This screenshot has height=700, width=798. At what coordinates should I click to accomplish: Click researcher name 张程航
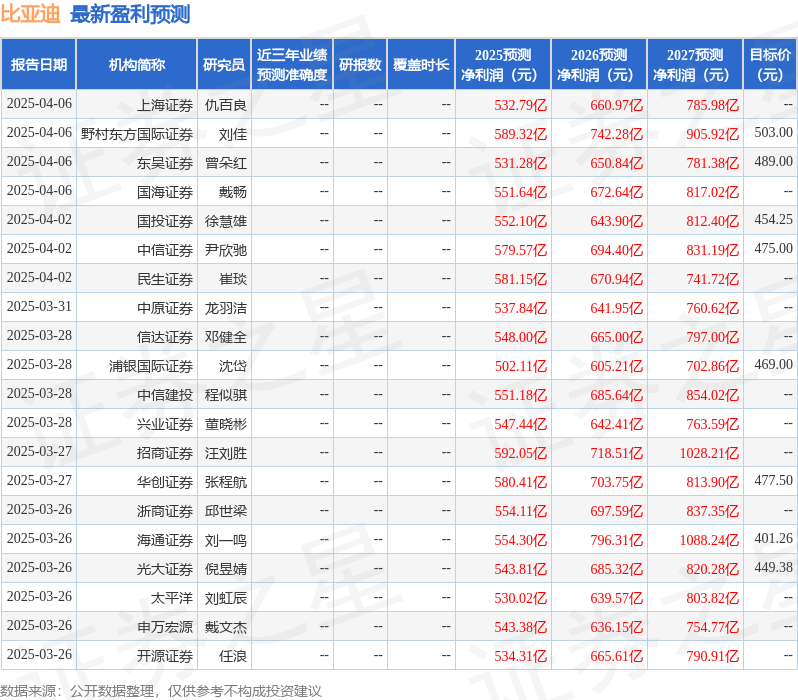(225, 483)
